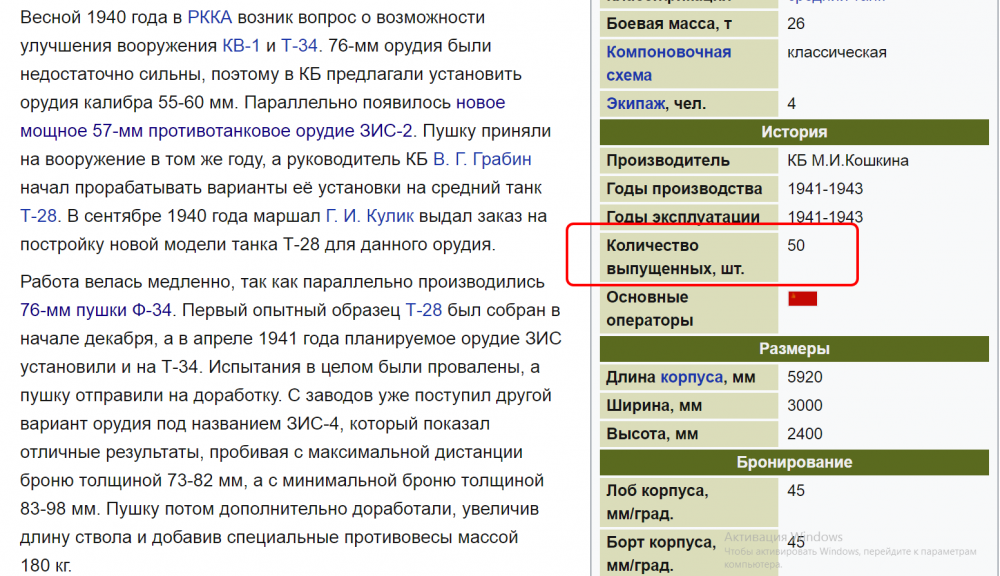Open the 76-мм пушки Ф-34 link

click(x=96, y=311)
